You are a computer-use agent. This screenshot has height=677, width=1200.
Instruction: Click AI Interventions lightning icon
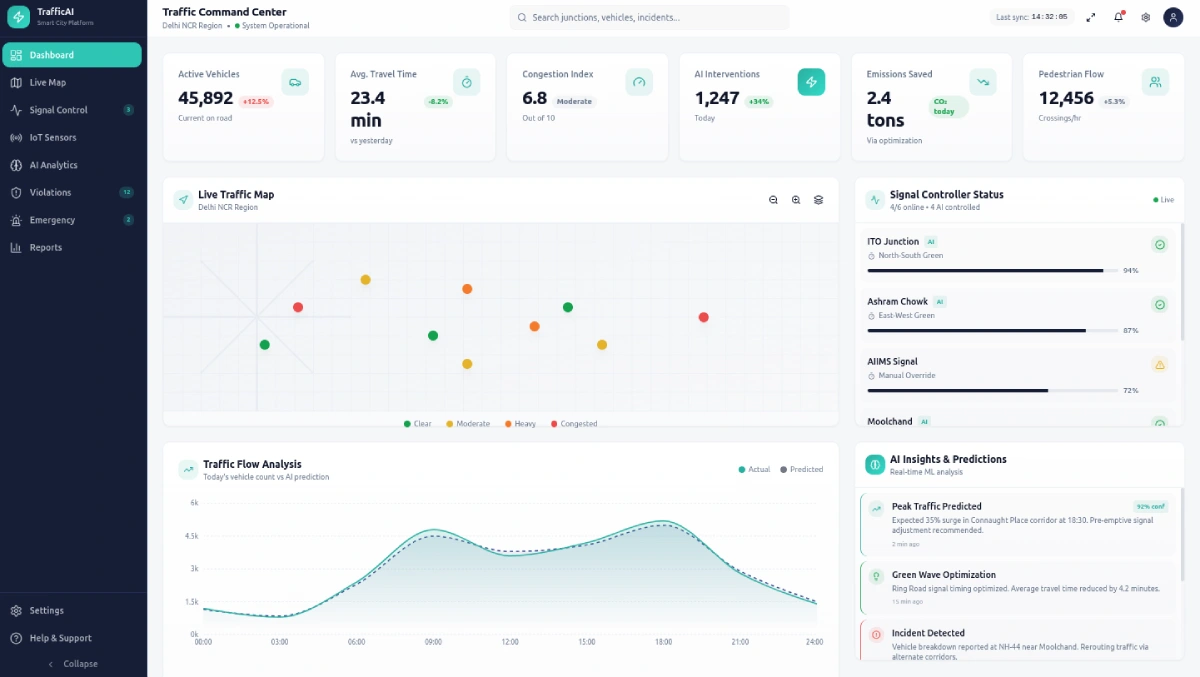click(x=811, y=82)
